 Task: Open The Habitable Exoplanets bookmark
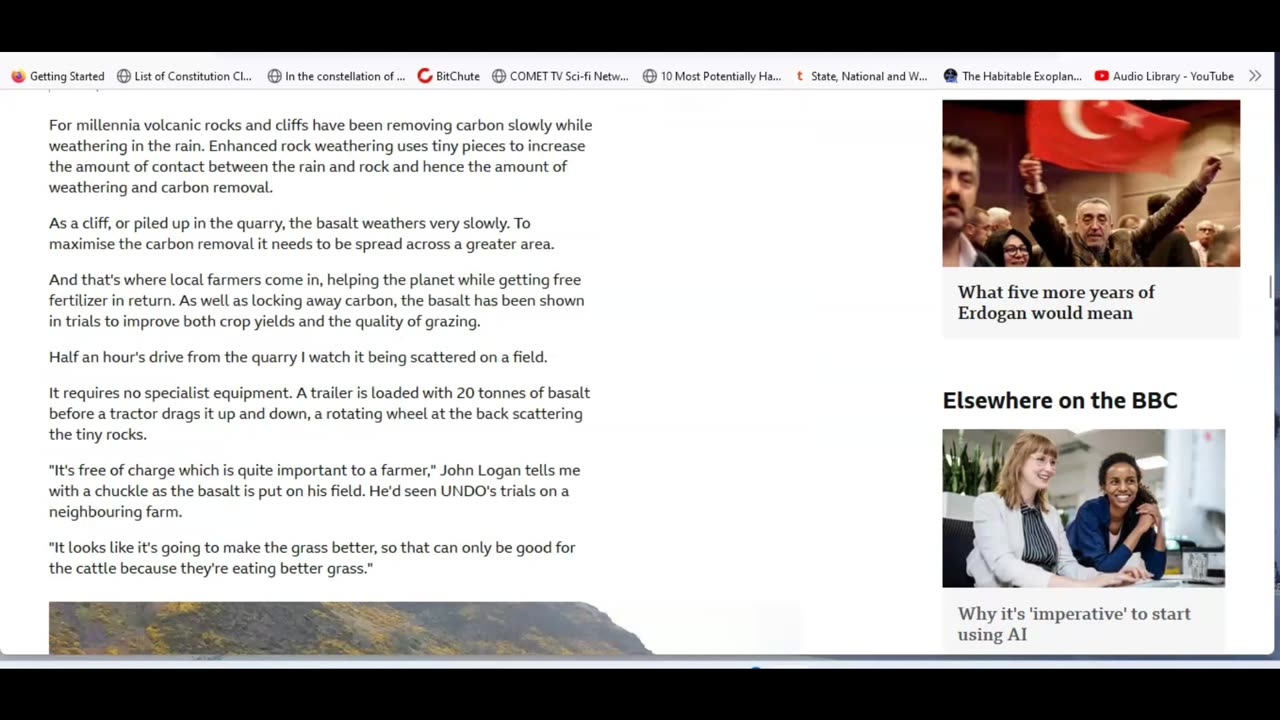click(x=1013, y=76)
